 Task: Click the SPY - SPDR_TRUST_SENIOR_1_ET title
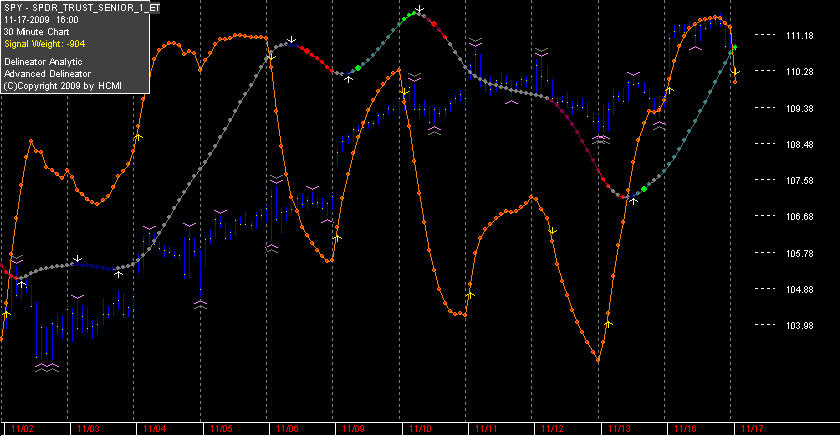pos(81,8)
